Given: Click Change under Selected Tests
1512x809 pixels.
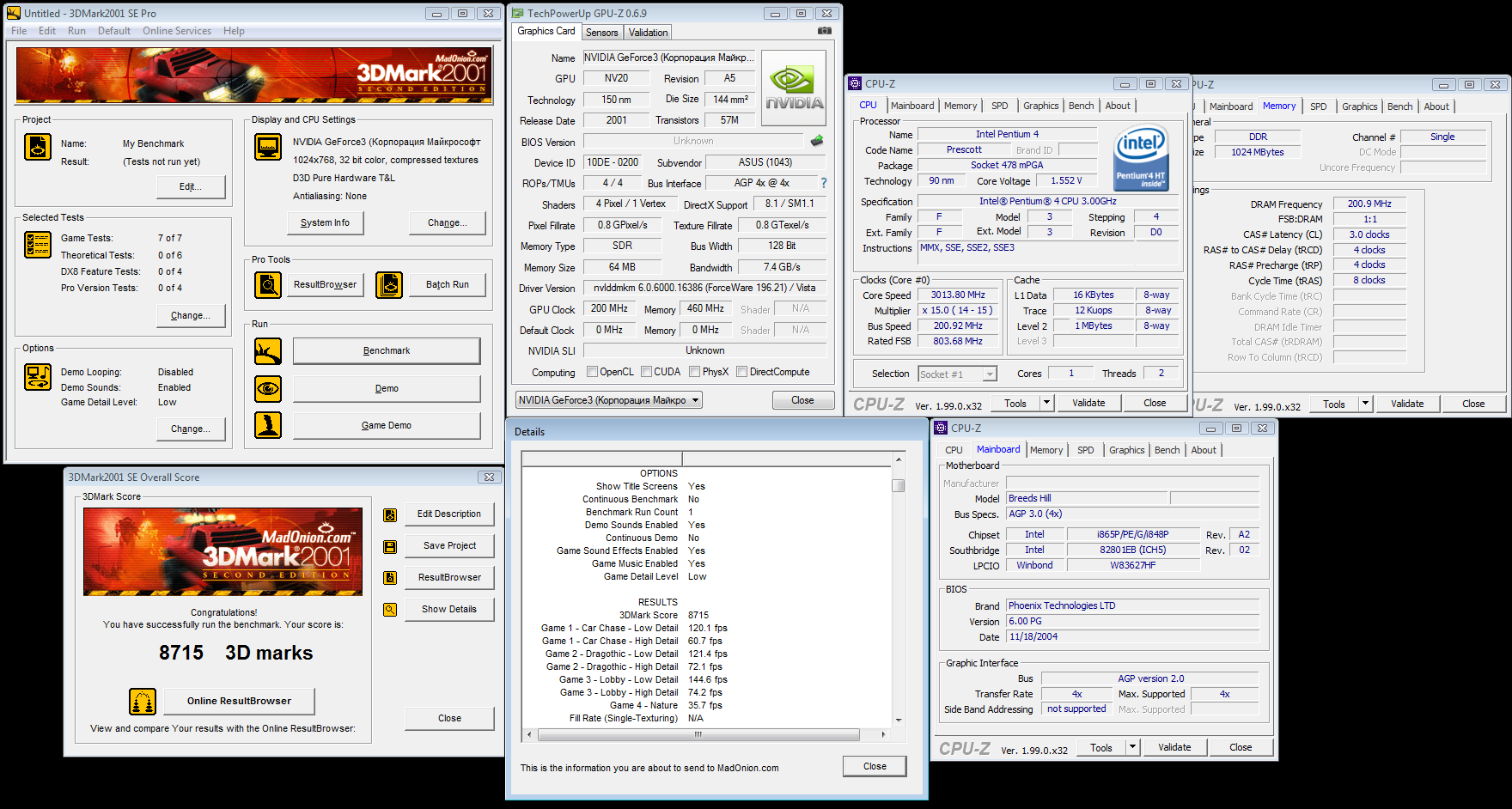Looking at the screenshot, I should point(190,316).
